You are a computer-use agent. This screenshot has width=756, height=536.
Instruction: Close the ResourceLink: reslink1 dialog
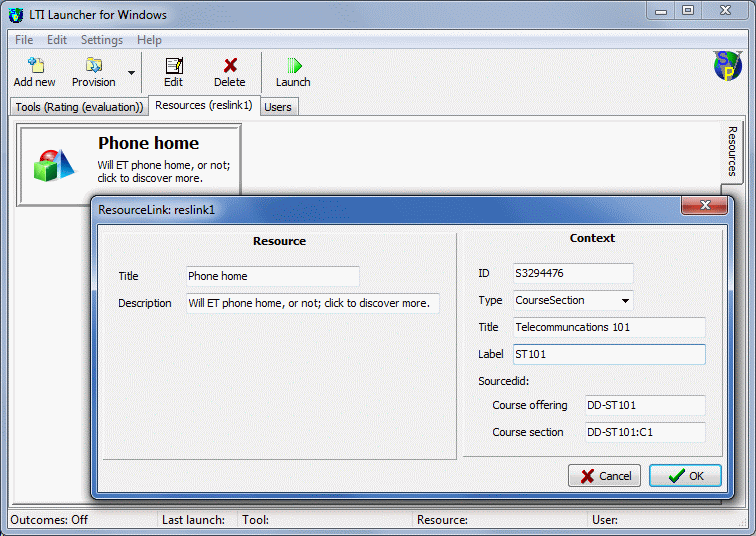click(x=704, y=205)
